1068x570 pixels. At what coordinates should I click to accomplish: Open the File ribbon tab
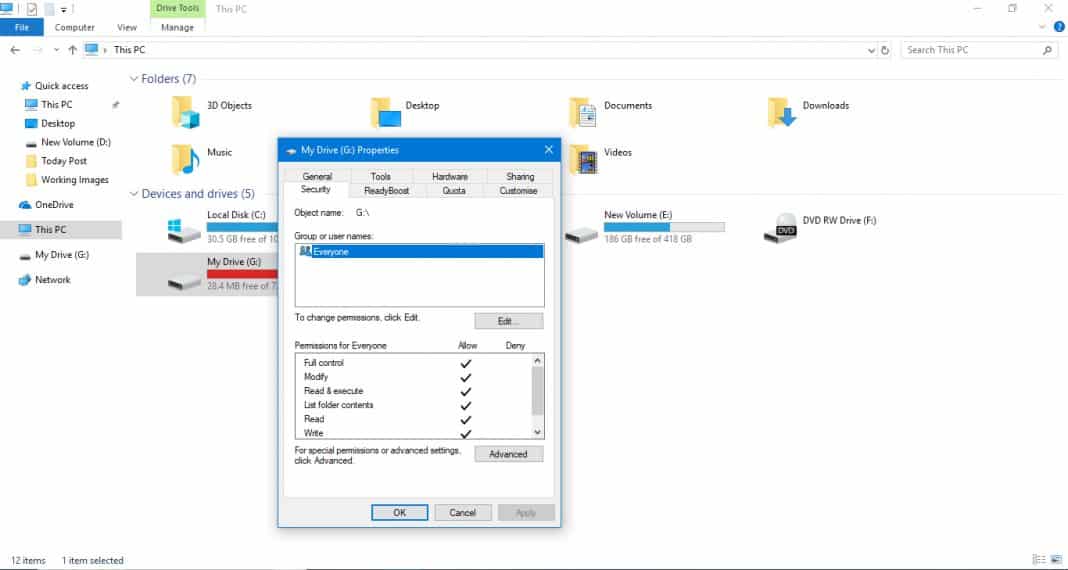[x=22, y=27]
